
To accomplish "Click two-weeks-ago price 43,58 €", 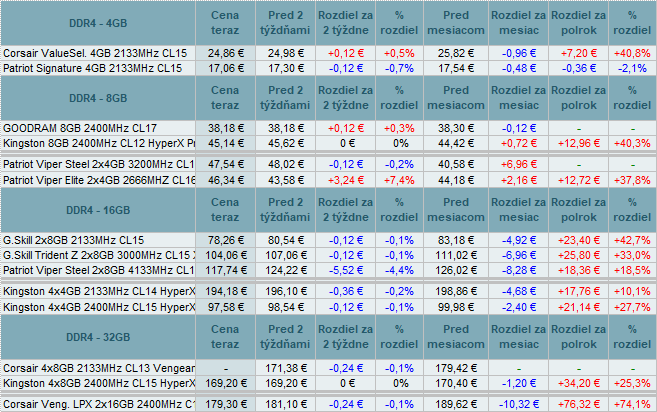I will tap(286, 180).
